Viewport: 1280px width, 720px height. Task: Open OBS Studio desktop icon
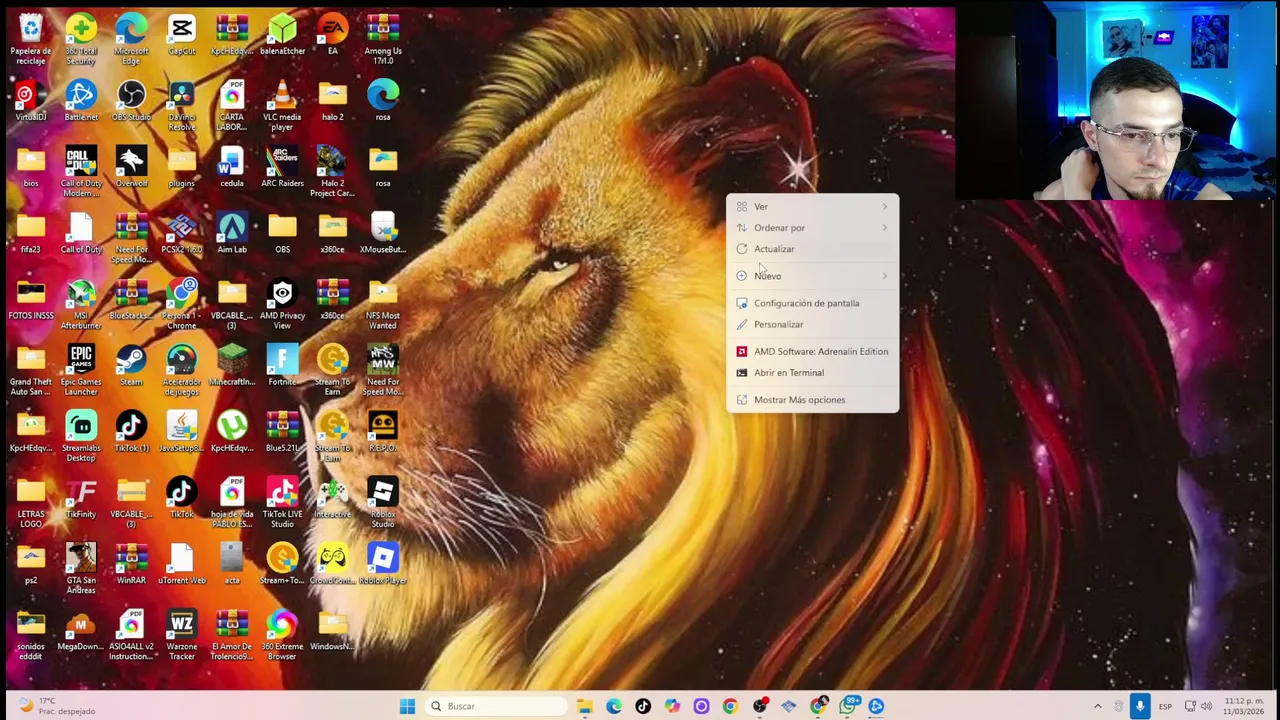coord(131,101)
